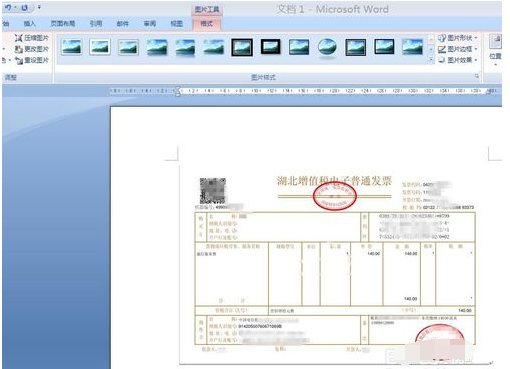
Task: Click the 更改图片 change picture icon
Action: pyautogui.click(x=19, y=49)
